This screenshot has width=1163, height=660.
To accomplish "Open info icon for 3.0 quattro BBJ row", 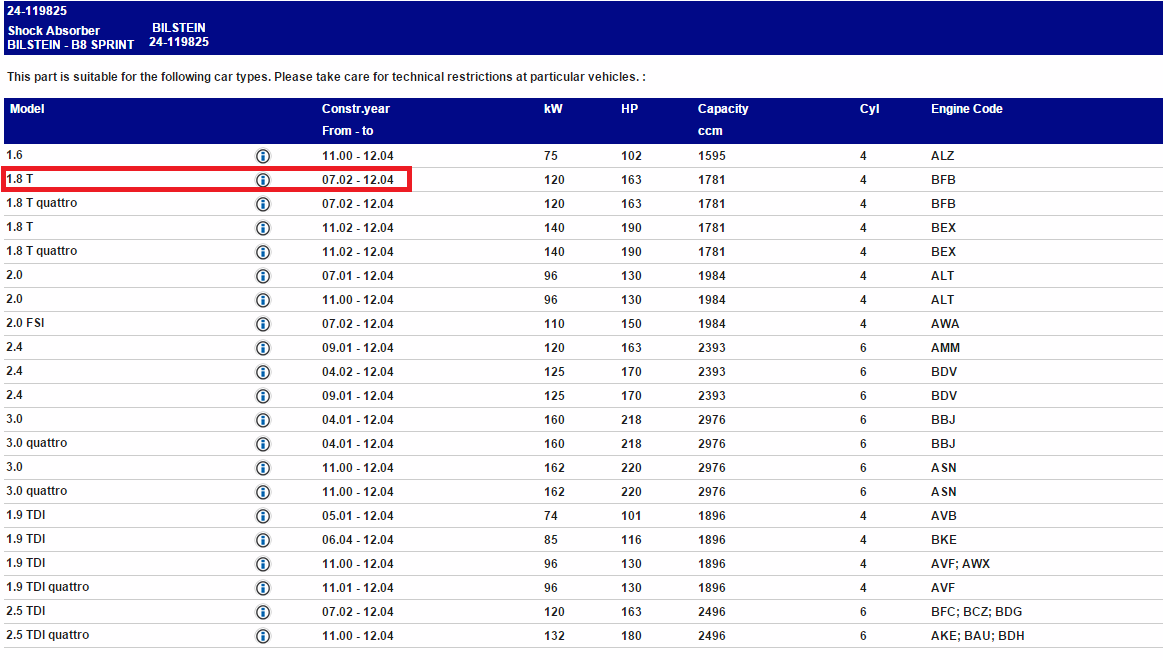I will coord(263,444).
